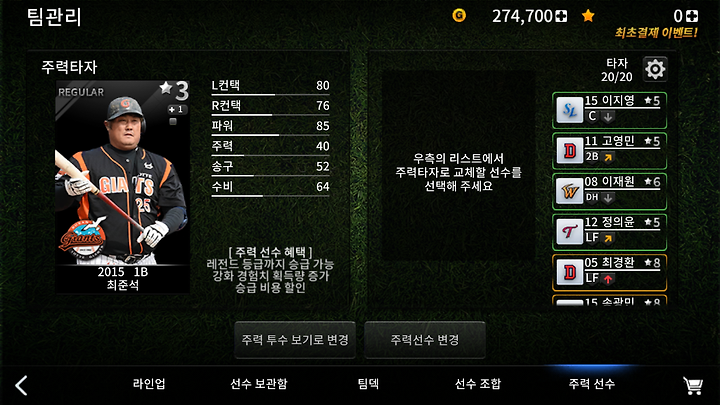Select player 12 정의윤 from the list

pyautogui.click(x=609, y=231)
